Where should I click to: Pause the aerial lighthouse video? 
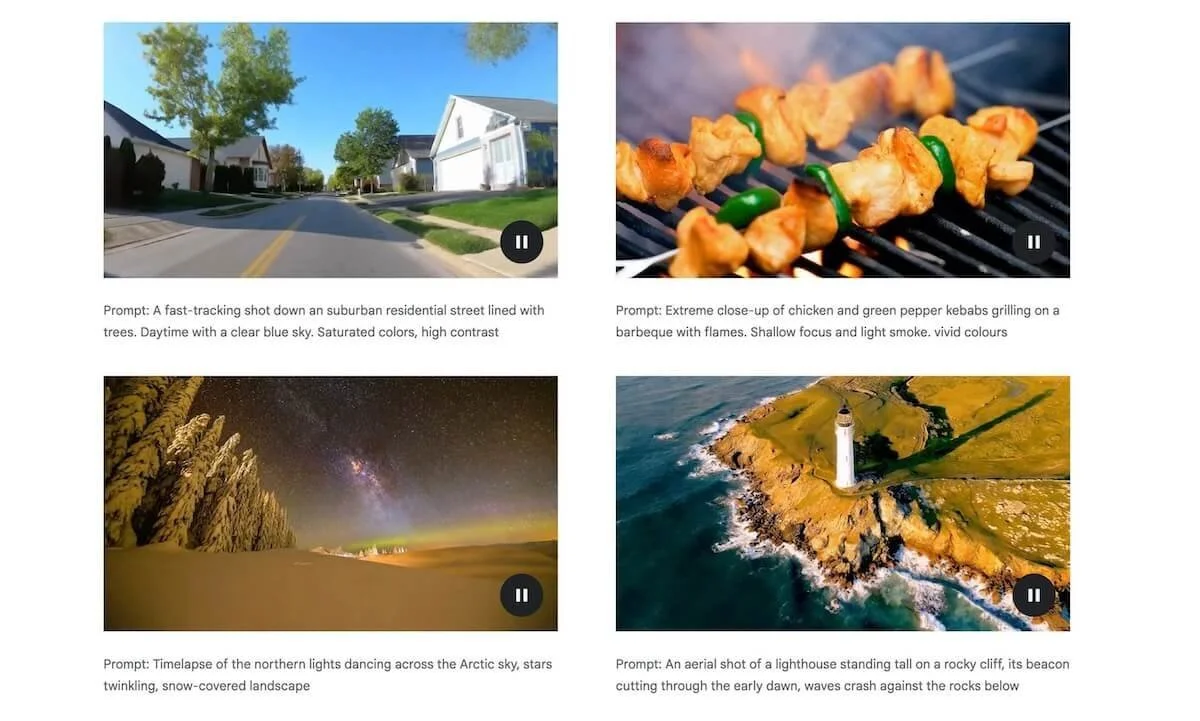coord(1033,595)
